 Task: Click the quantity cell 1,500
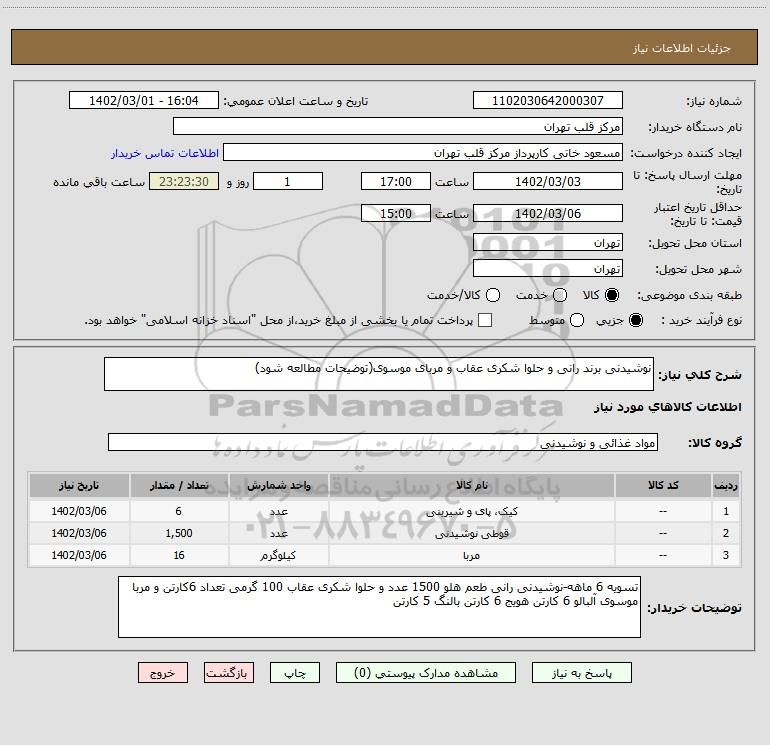[x=179, y=533]
